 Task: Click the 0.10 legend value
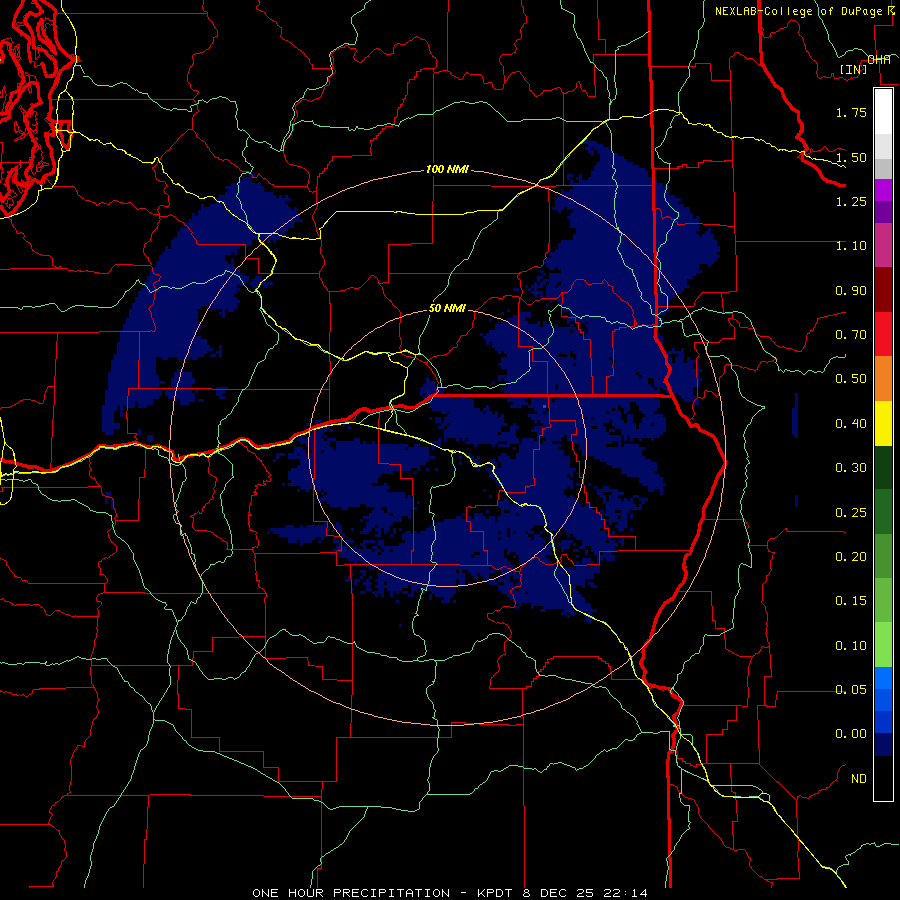tap(851, 646)
